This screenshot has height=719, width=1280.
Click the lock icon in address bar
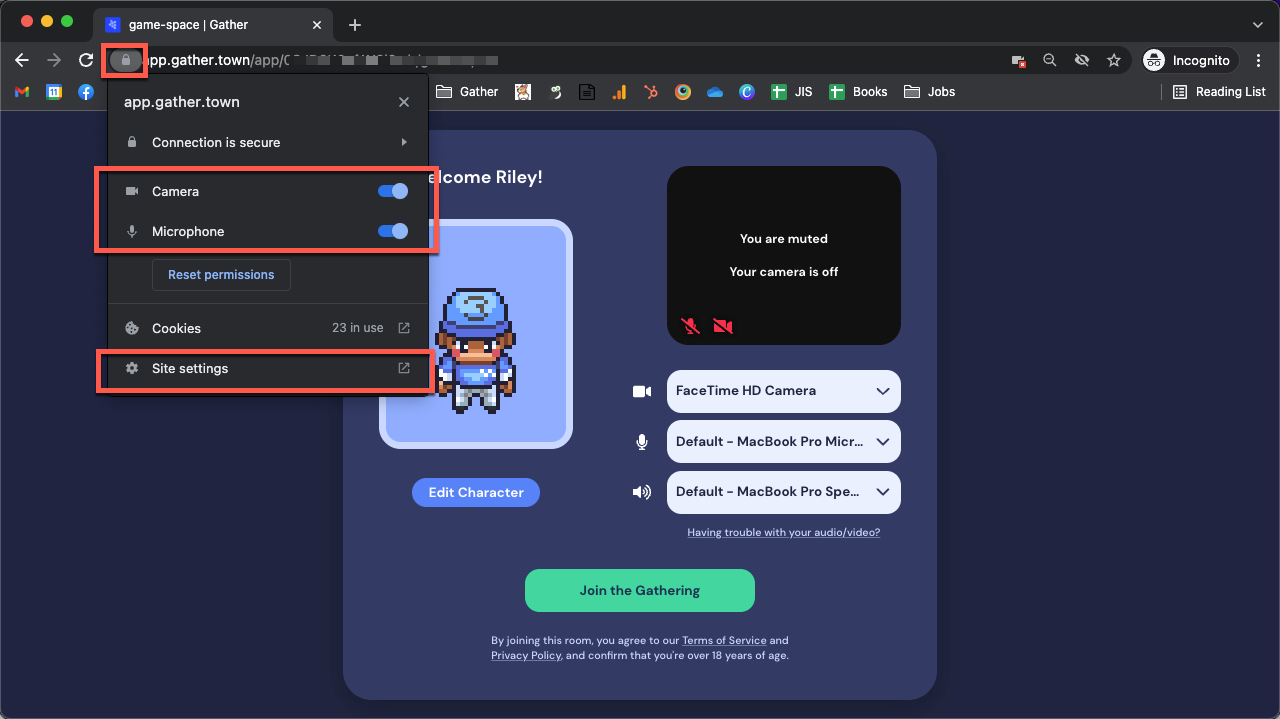point(126,60)
